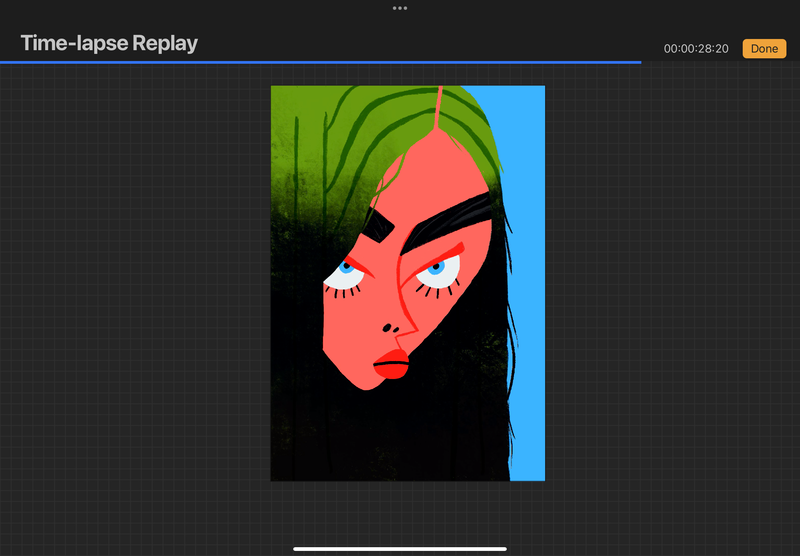Tap the Done button
The height and width of the screenshot is (556, 800).
coord(764,48)
